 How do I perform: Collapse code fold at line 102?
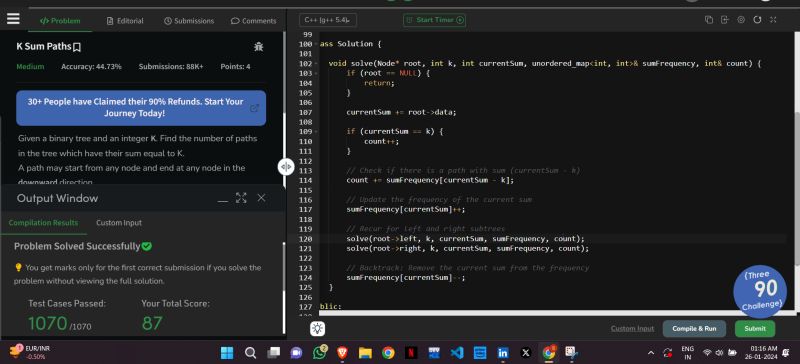coord(316,64)
